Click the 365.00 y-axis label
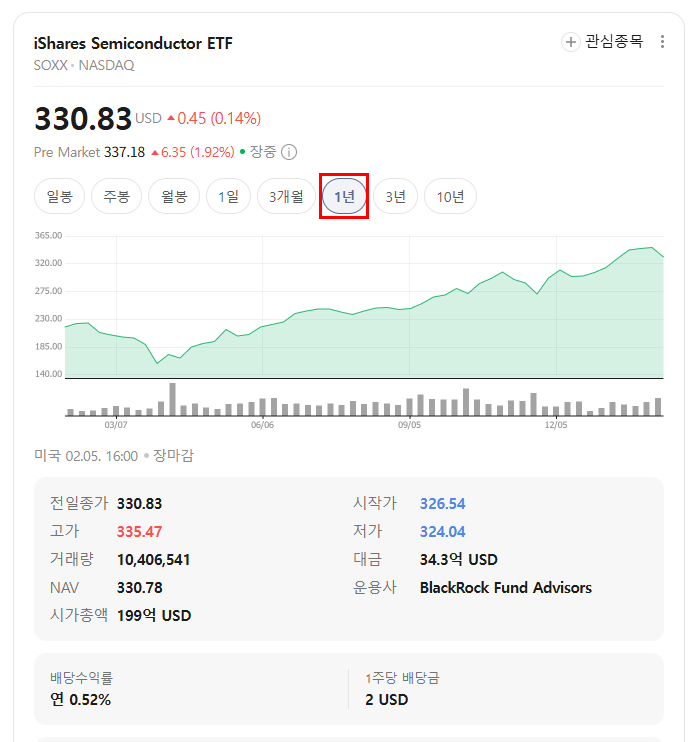 click(48, 236)
